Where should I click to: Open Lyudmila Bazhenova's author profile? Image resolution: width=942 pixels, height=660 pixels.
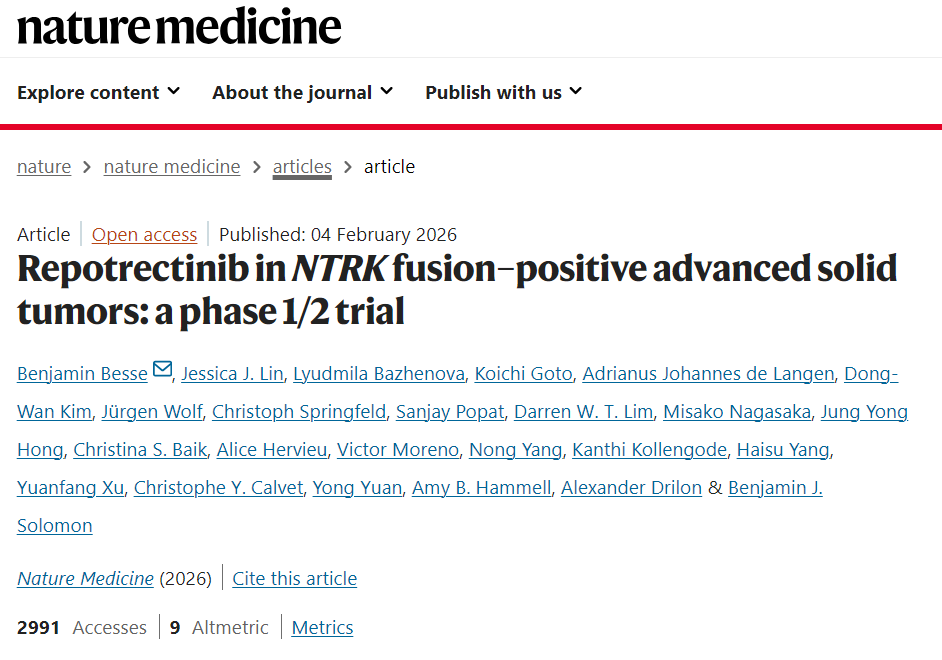[379, 374]
